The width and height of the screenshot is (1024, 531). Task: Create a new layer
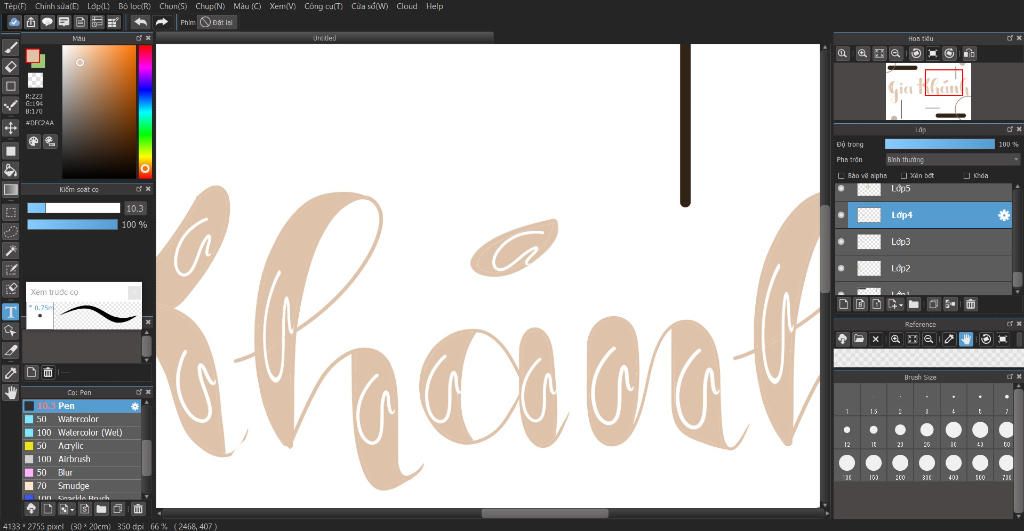pos(844,304)
